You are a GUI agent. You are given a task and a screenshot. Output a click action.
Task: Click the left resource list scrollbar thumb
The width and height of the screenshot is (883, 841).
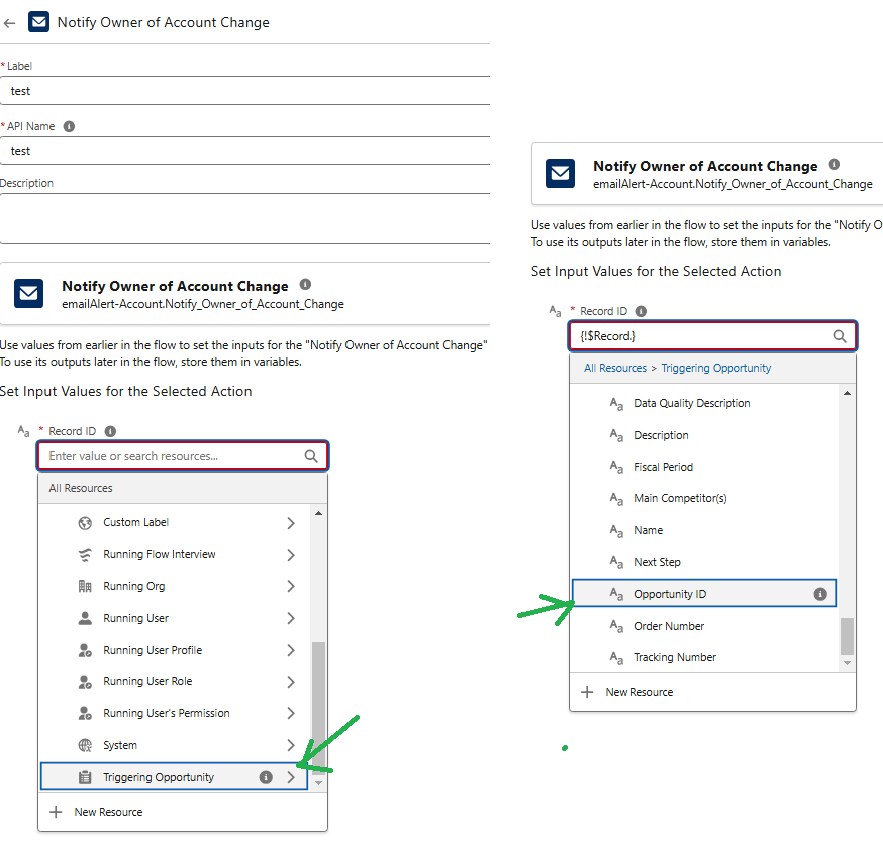(318, 708)
